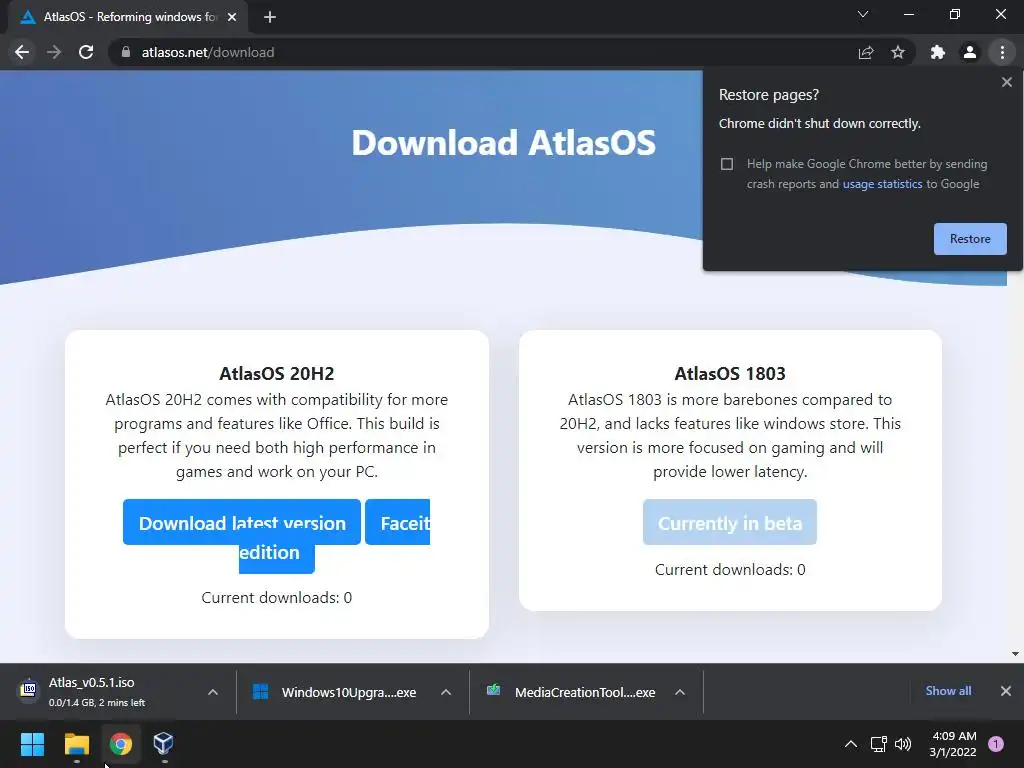Click "Chrome didn't shut down correctly." text
The width and height of the screenshot is (1024, 768).
point(820,123)
